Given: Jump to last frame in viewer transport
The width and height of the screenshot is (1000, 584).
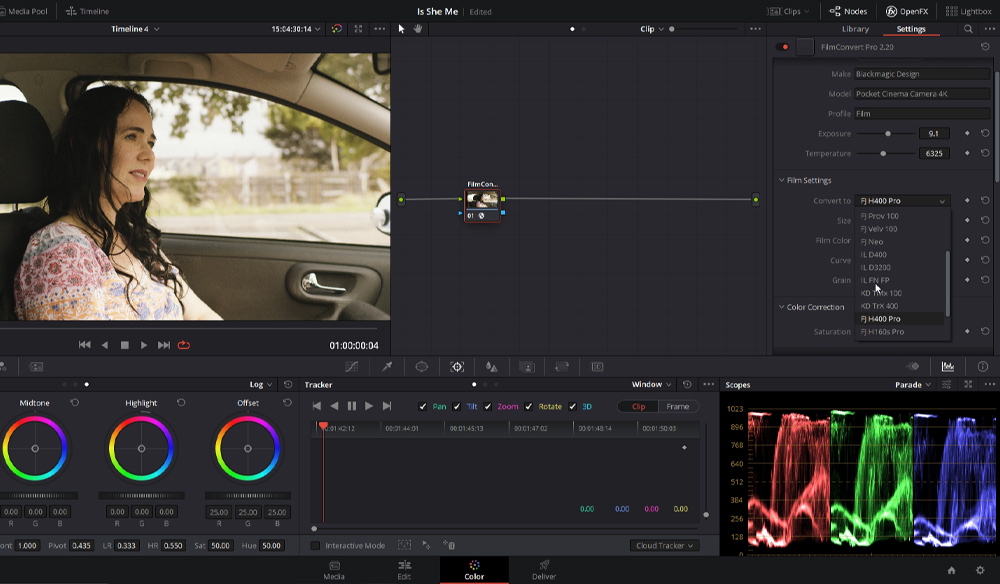Looking at the screenshot, I should click(164, 345).
